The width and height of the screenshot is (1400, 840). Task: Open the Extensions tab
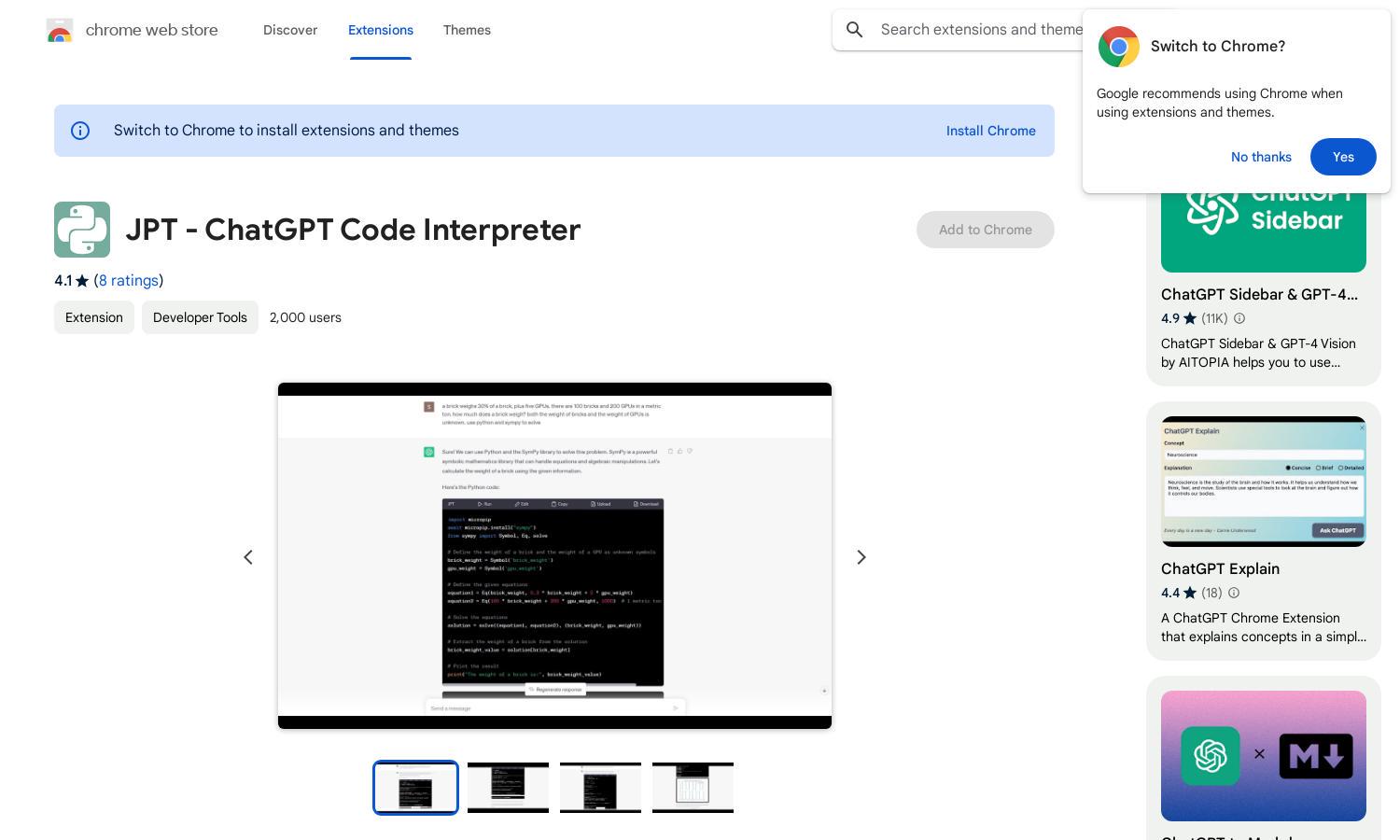381,30
